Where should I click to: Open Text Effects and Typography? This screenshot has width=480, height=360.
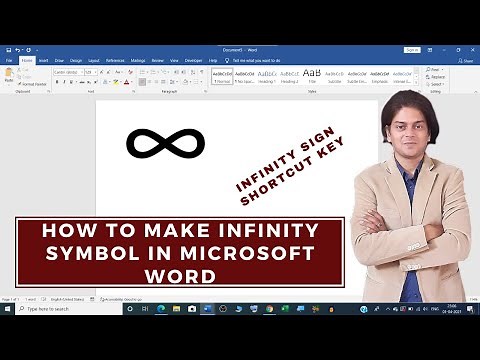pos(105,82)
